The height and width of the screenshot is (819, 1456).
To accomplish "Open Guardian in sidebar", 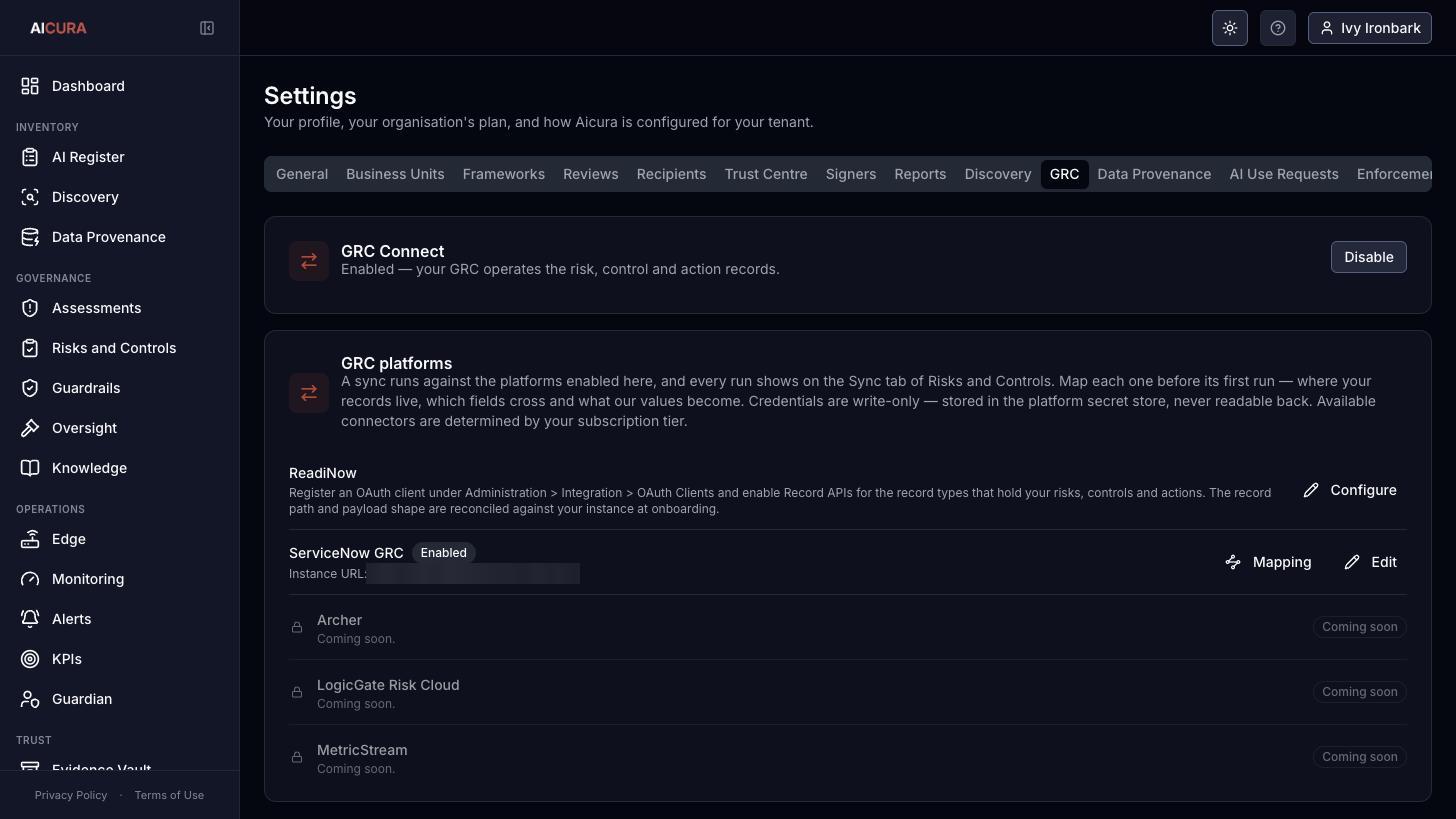I will [x=119, y=699].
